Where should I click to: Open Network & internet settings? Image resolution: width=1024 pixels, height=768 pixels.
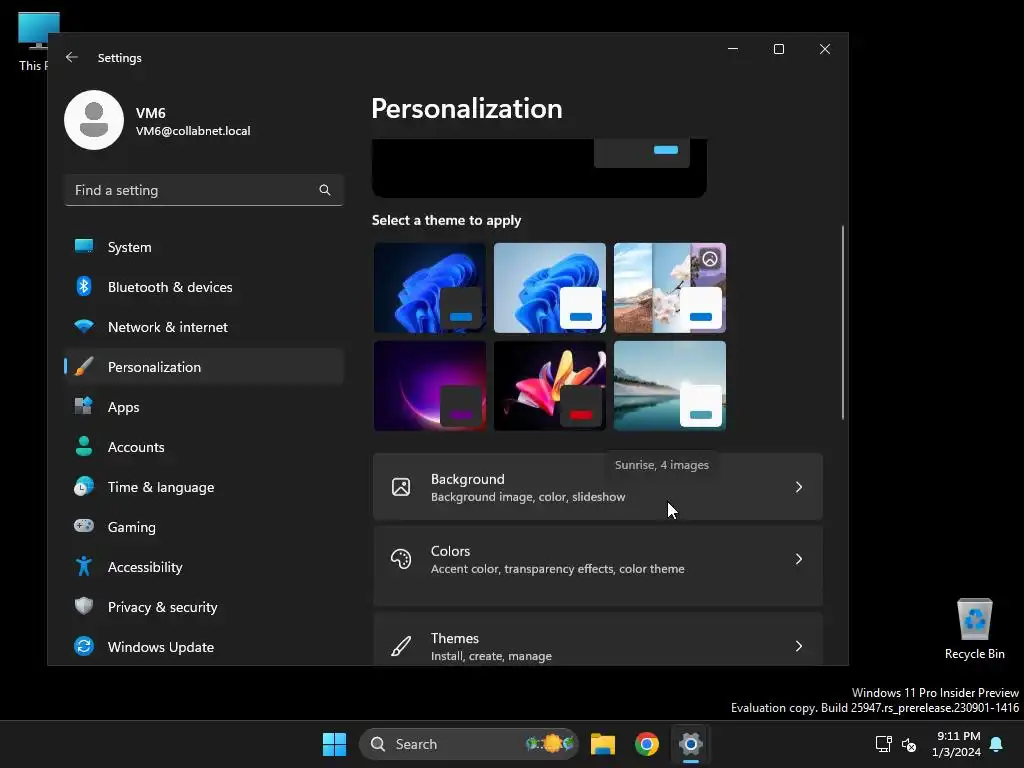click(x=204, y=327)
